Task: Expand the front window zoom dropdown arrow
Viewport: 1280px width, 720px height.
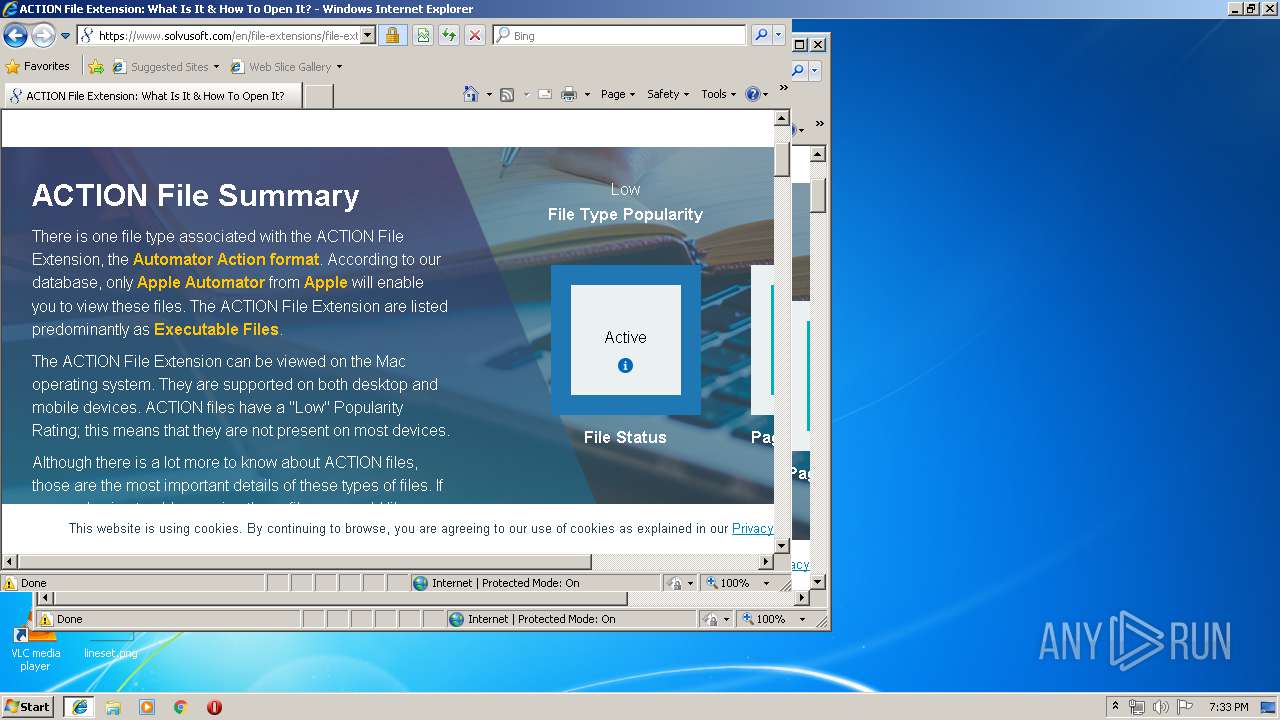Action: pyautogui.click(x=767, y=583)
